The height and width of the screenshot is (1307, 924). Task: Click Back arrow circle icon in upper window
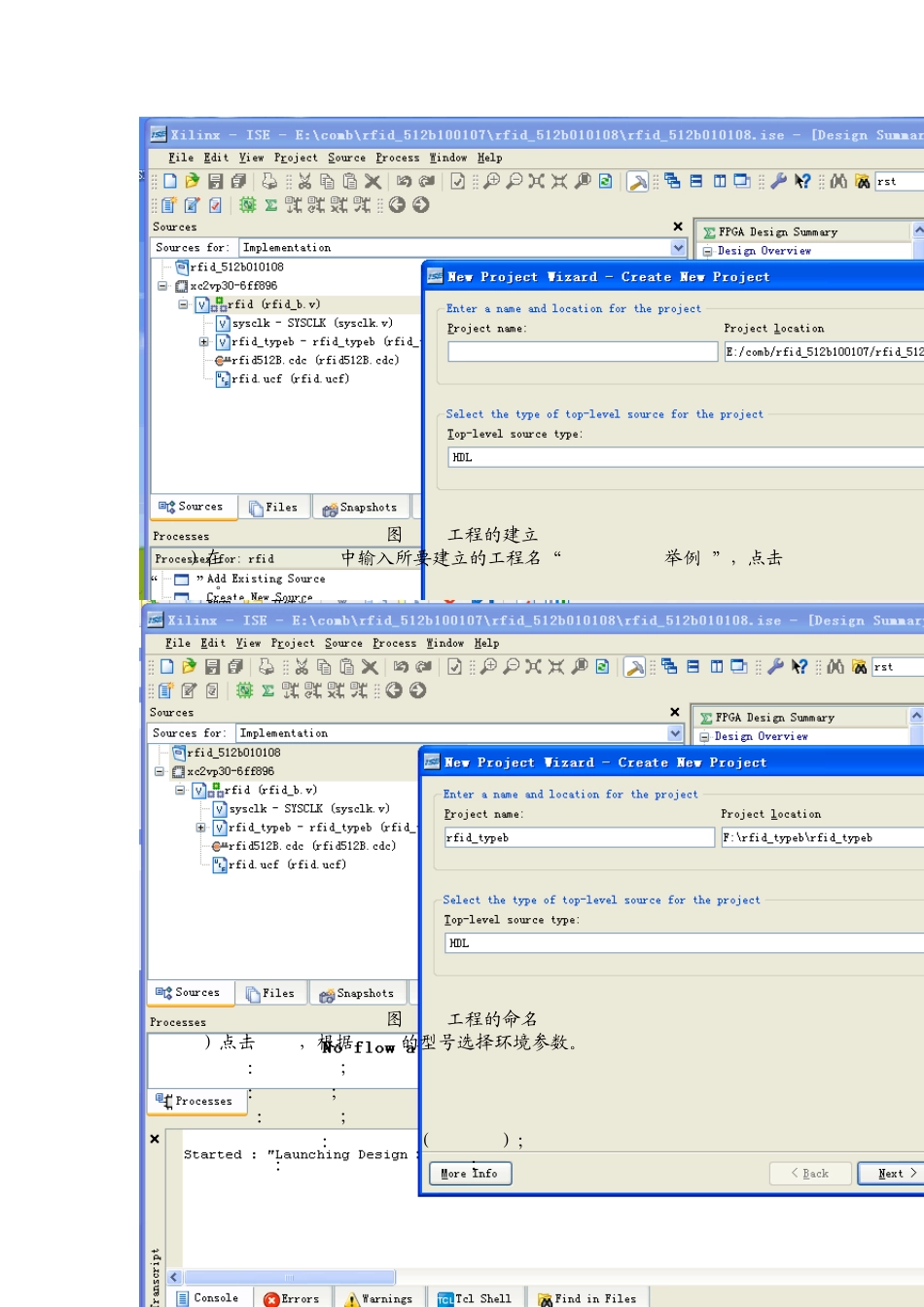[x=397, y=205]
